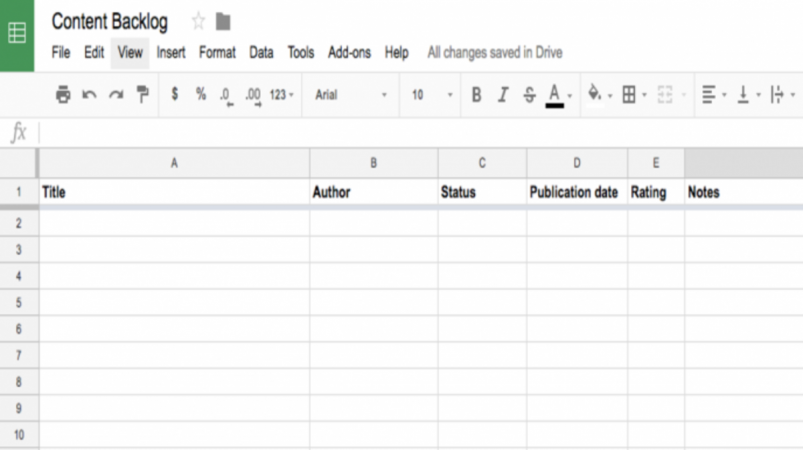This screenshot has width=803, height=450.
Task: Open the Data menu
Action: pos(261,52)
